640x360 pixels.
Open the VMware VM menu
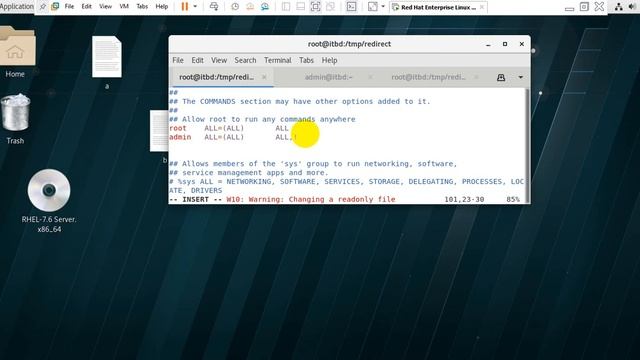pos(124,7)
